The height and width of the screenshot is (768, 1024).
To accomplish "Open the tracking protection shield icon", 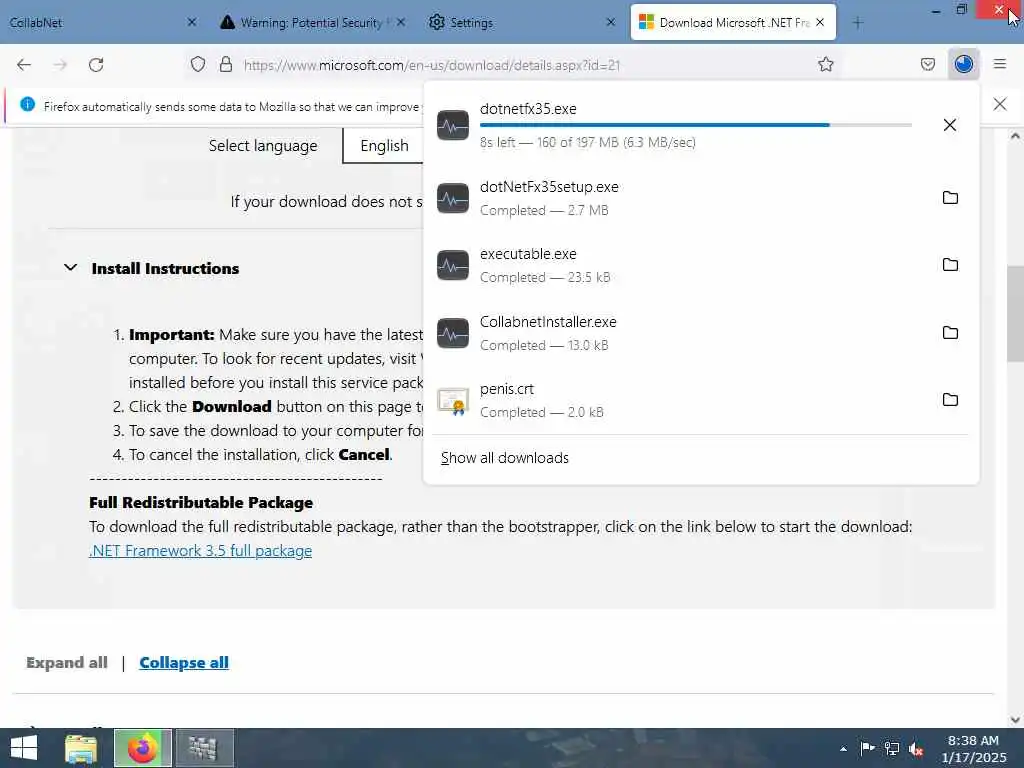I will [198, 65].
